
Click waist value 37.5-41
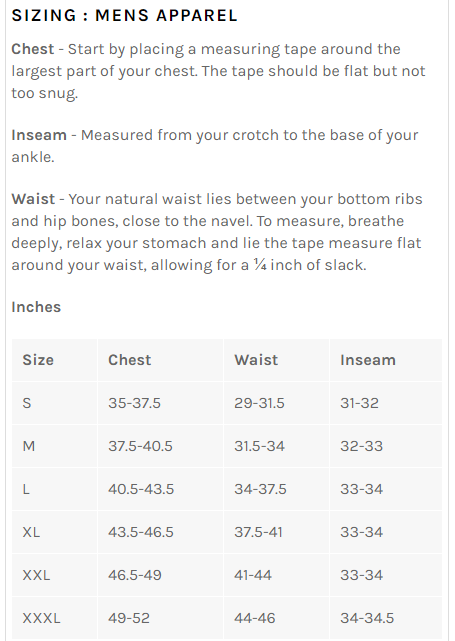pyautogui.click(x=258, y=532)
